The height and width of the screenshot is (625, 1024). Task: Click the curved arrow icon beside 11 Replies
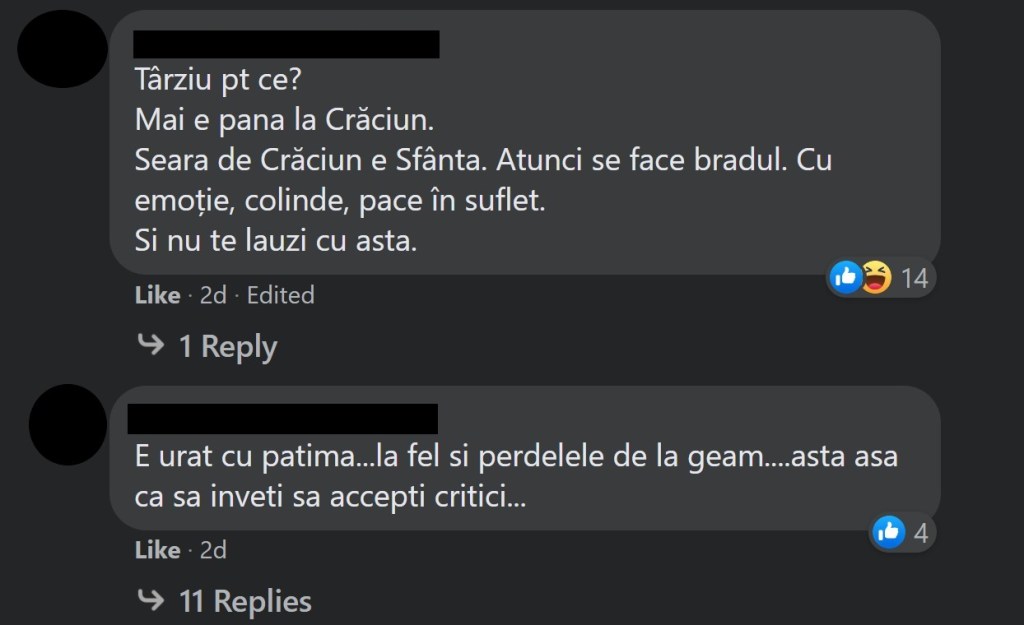[x=151, y=601]
